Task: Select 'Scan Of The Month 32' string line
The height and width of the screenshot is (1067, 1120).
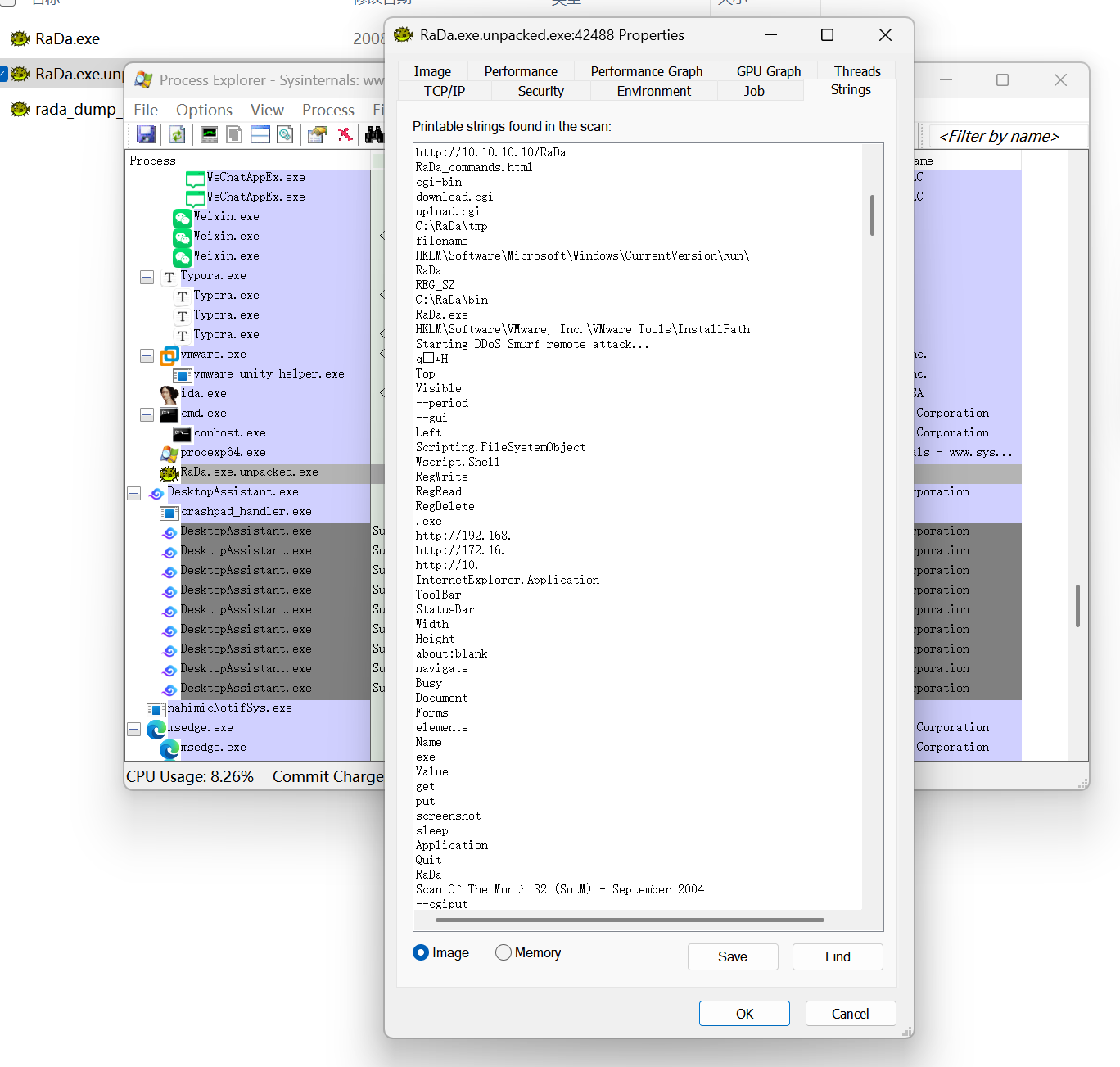Action: 560,889
